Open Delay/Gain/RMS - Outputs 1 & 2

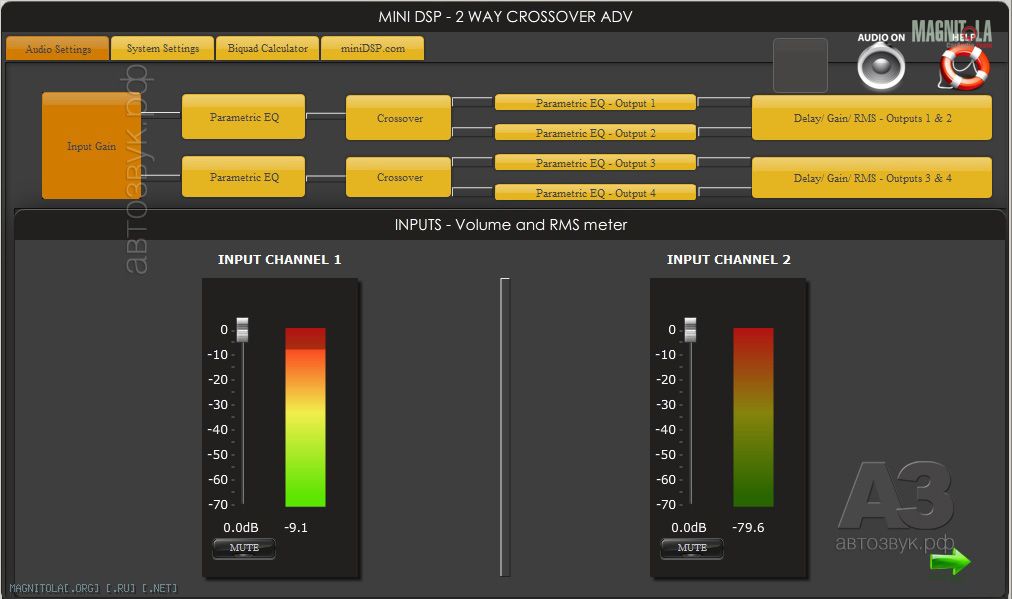[872, 118]
